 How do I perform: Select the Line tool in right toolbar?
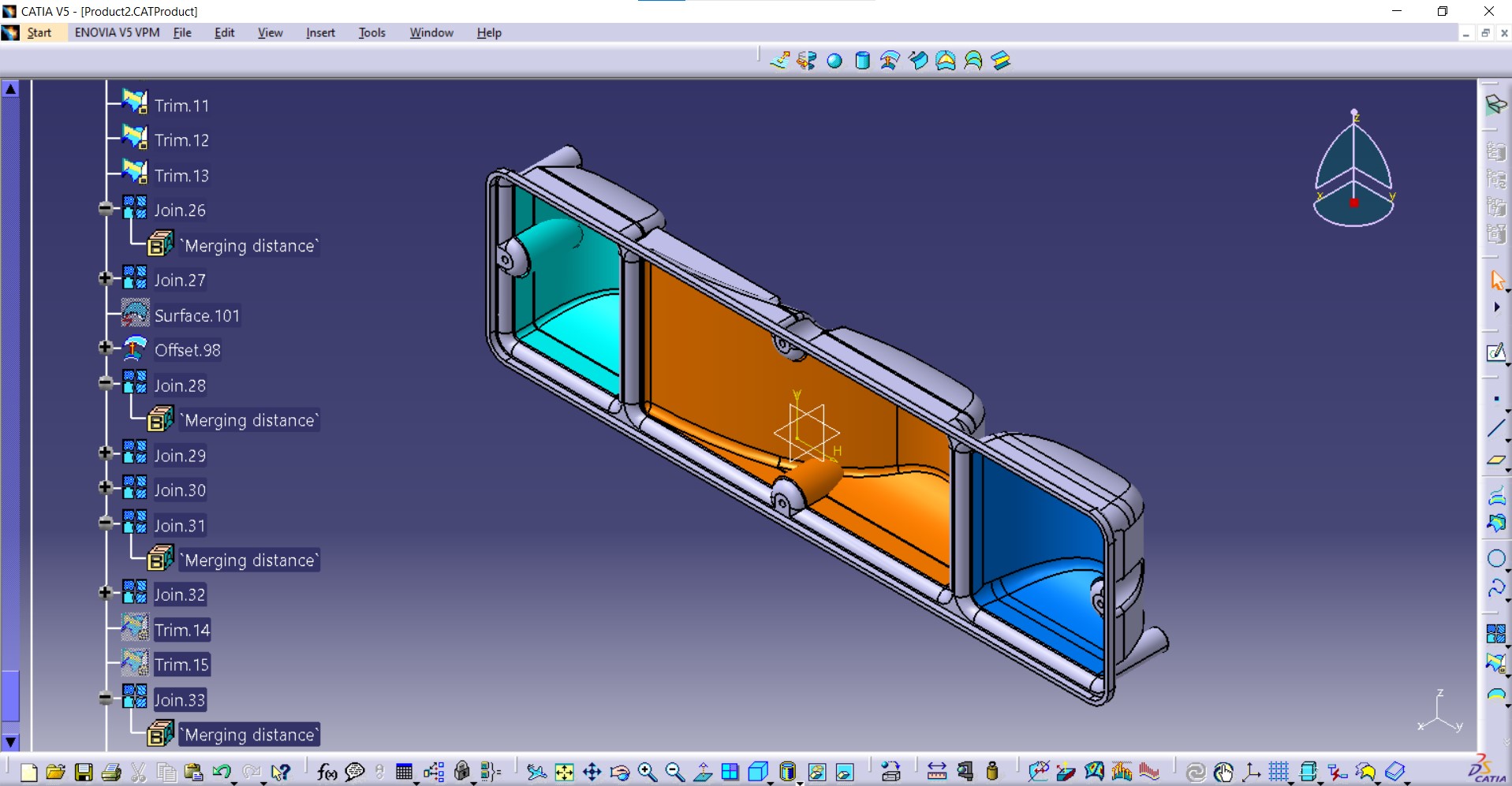1496,429
